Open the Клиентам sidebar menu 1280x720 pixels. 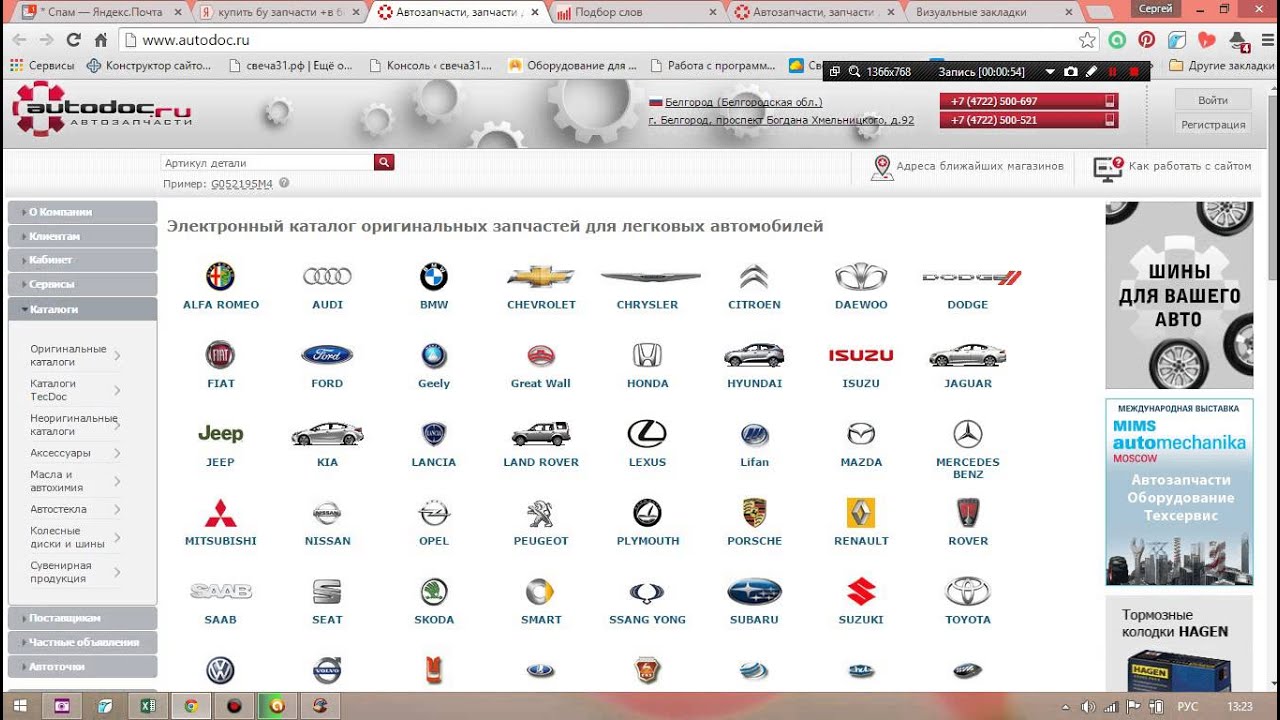tap(82, 236)
